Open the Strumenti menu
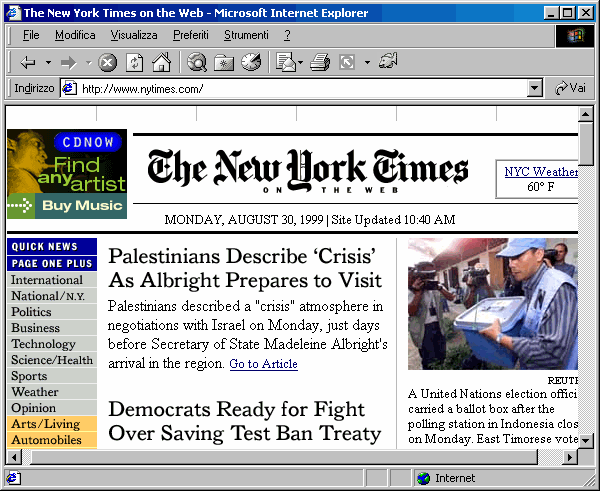This screenshot has width=600, height=491. (x=246, y=35)
